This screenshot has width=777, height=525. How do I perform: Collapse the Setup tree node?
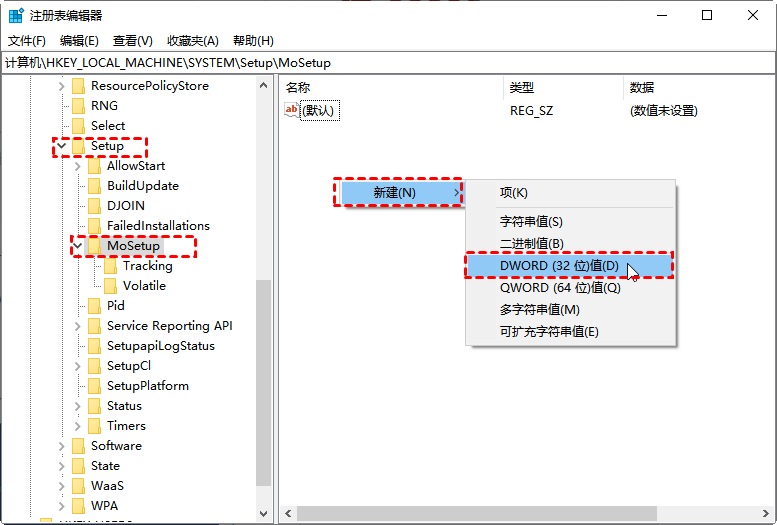pyautogui.click(x=62, y=146)
